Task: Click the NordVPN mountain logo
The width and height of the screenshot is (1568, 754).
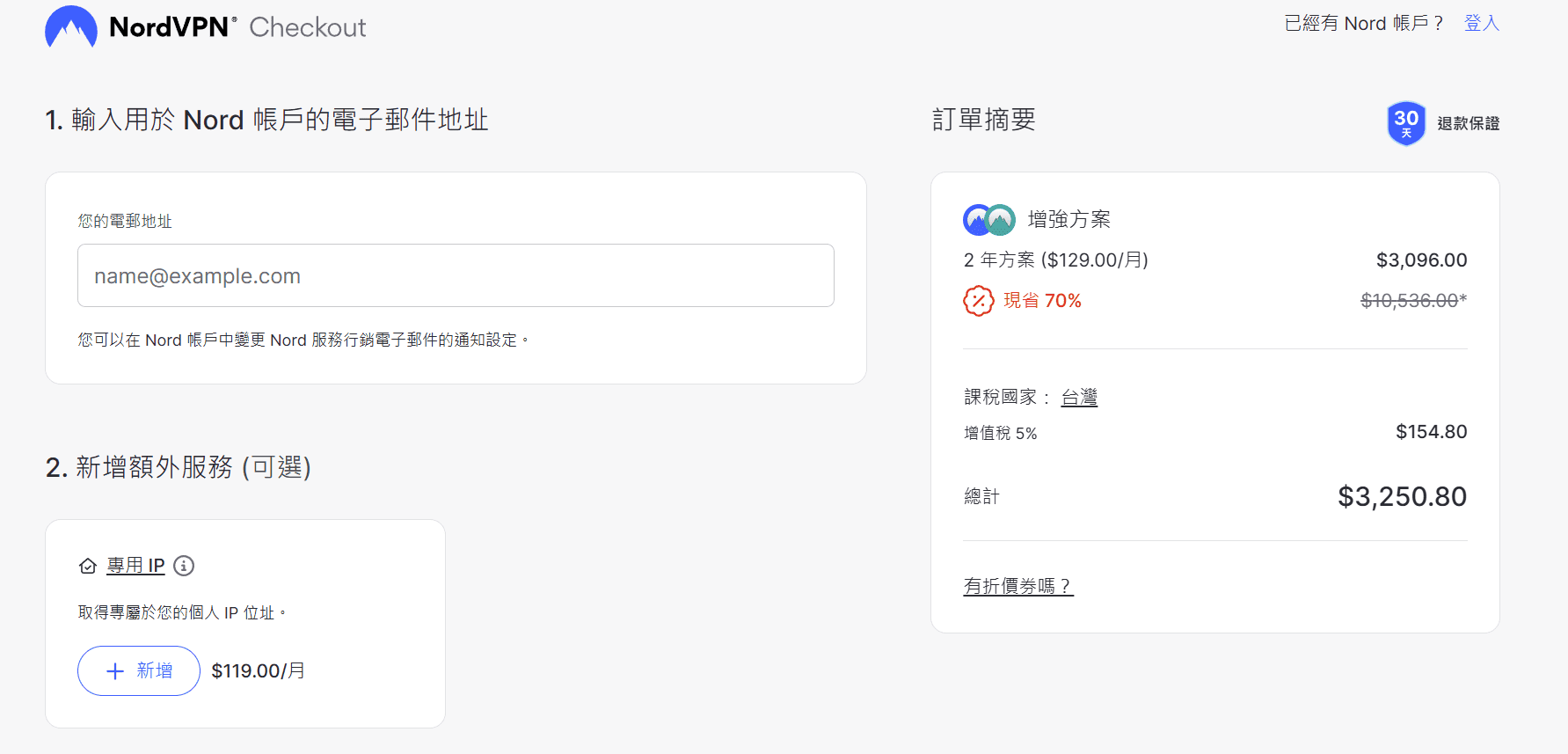Action: [71, 27]
